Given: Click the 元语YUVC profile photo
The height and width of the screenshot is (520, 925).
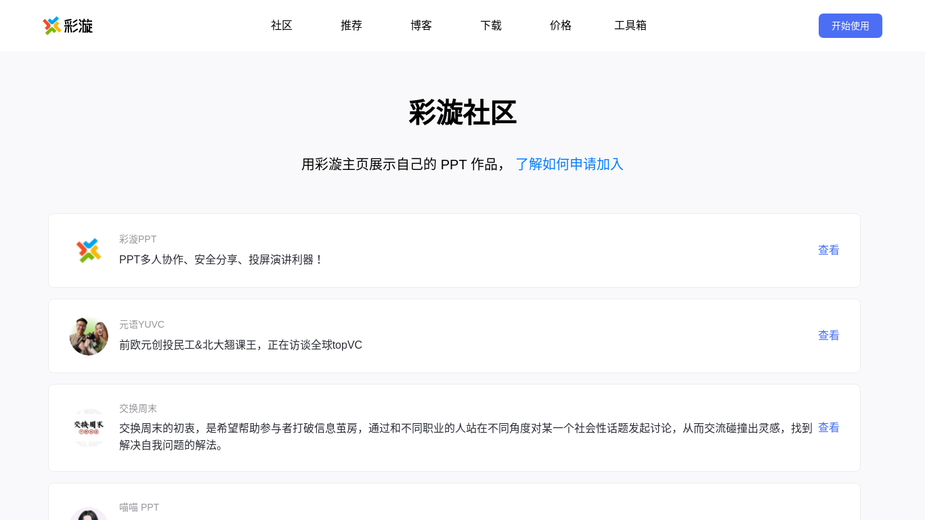Looking at the screenshot, I should pyautogui.click(x=88, y=336).
